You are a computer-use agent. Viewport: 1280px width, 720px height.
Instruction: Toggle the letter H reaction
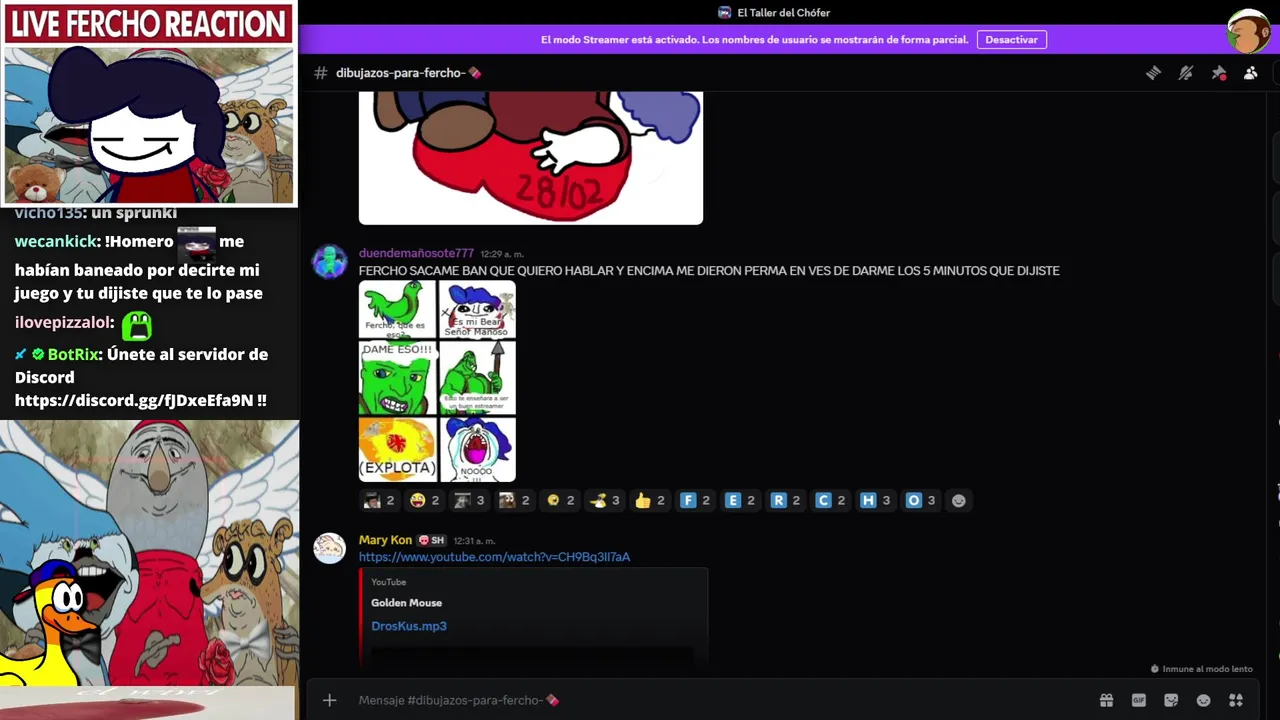click(x=875, y=500)
